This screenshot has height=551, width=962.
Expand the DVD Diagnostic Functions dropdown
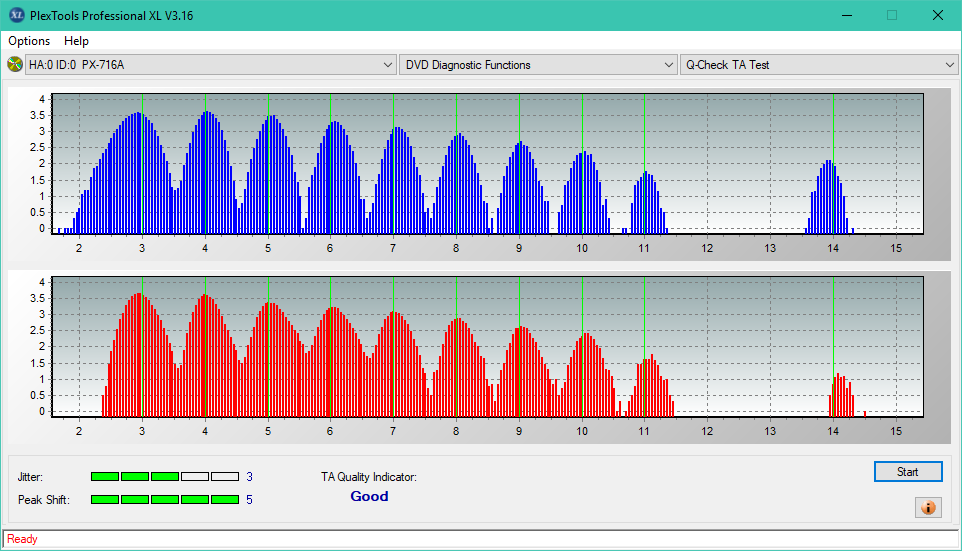point(537,64)
